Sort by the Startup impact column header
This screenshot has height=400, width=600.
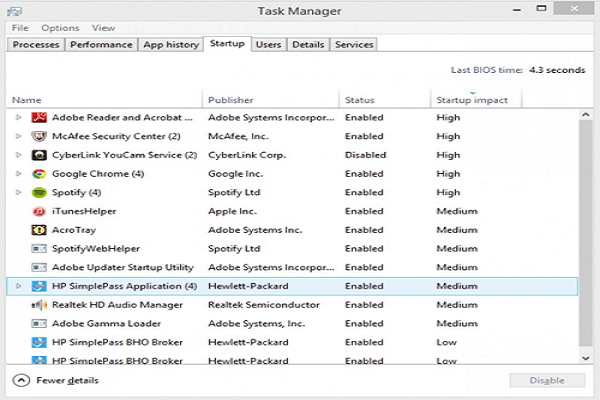click(x=472, y=100)
